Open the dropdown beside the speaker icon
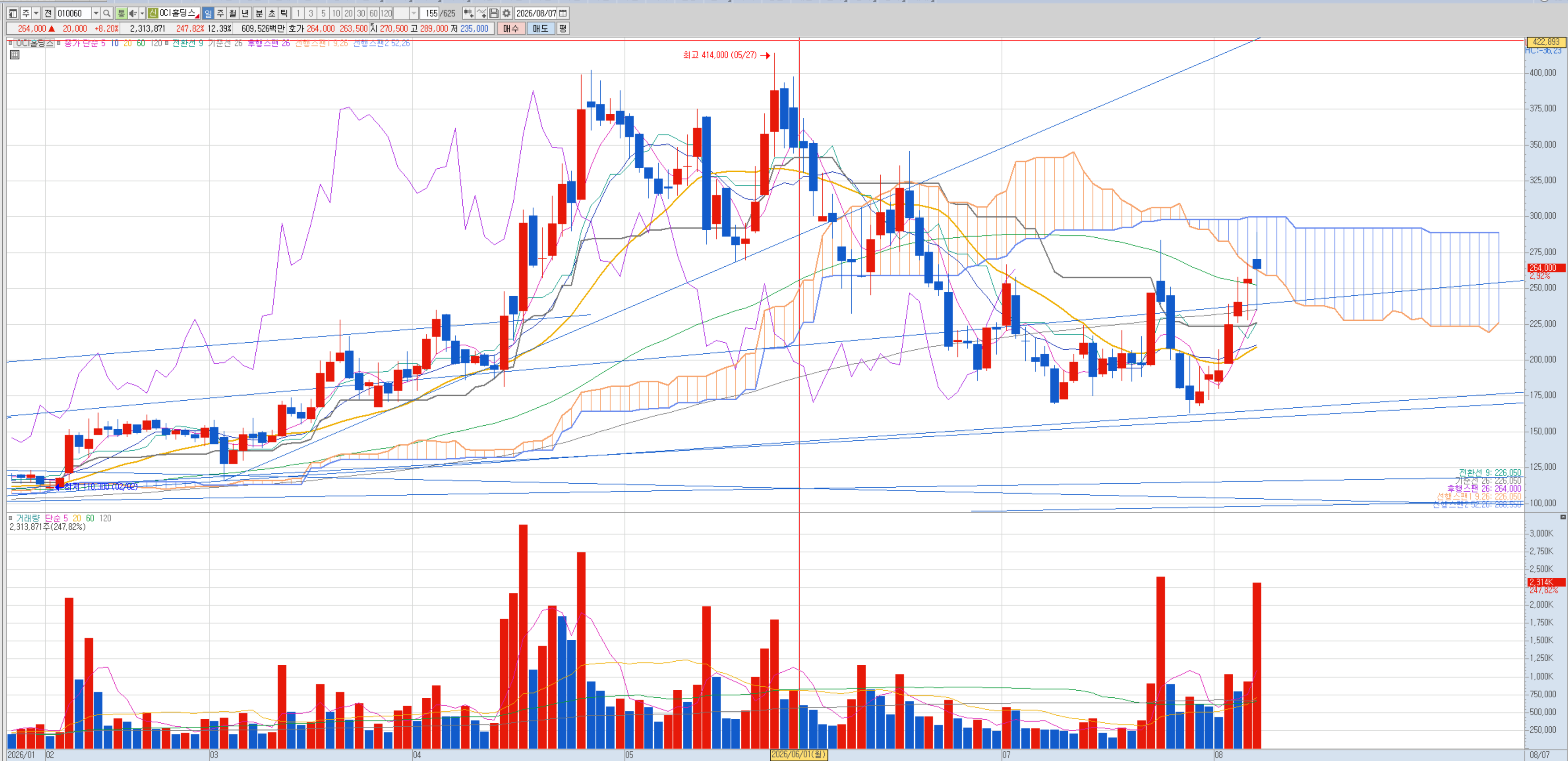The height and width of the screenshot is (761, 1568). coord(142,13)
